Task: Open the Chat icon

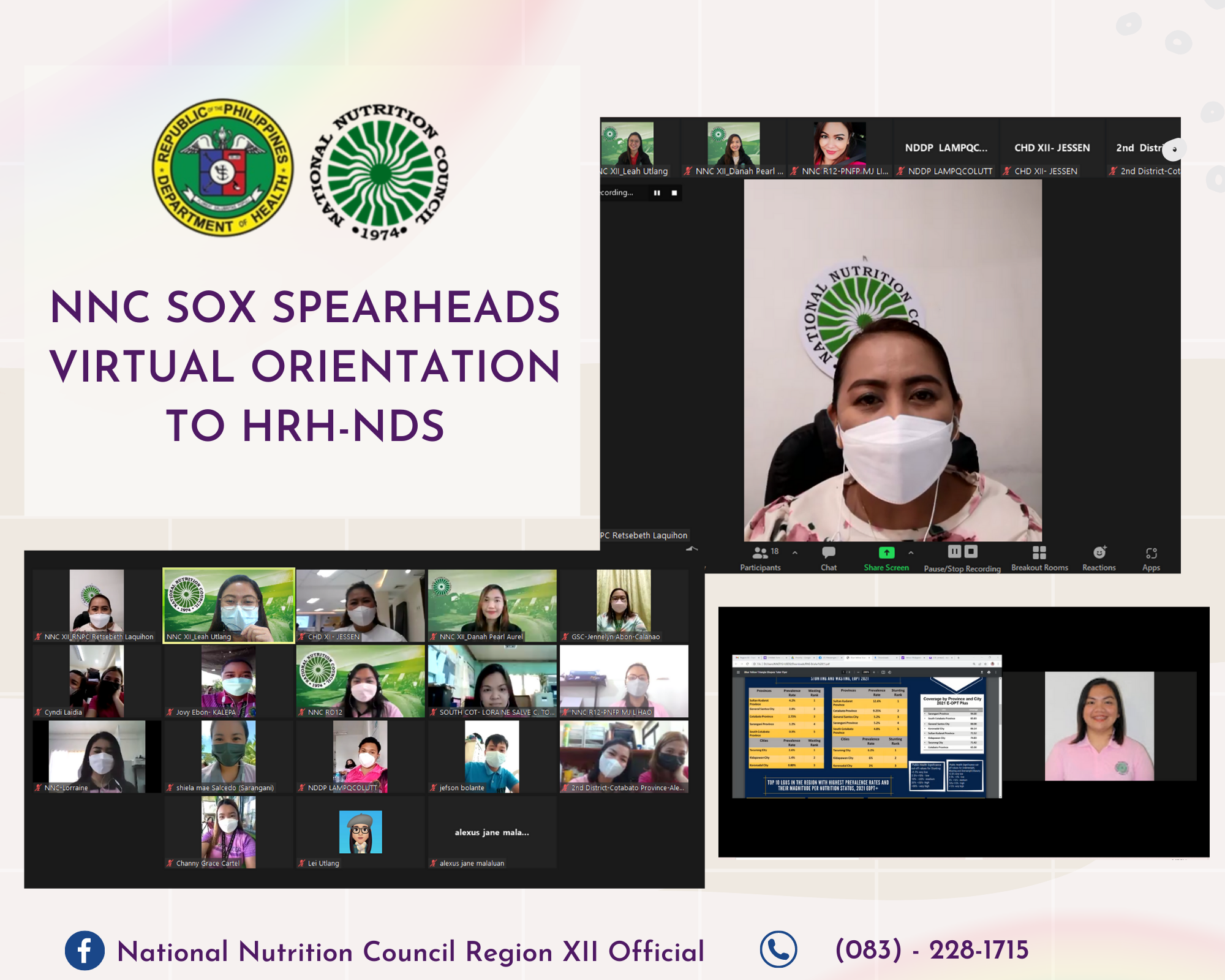Action: 828,552
